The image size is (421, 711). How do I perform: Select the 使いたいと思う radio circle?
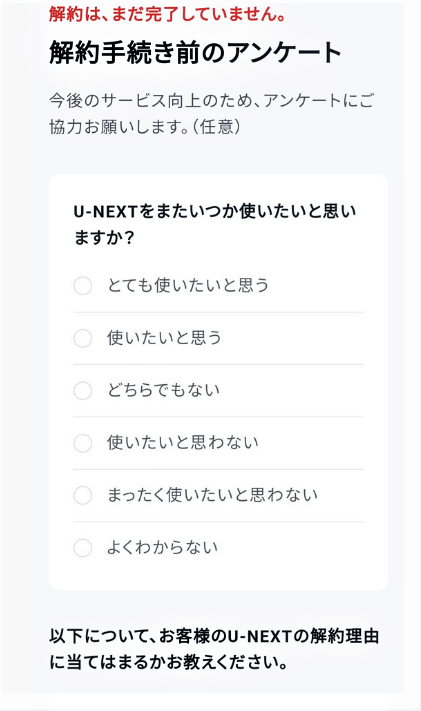tap(83, 338)
